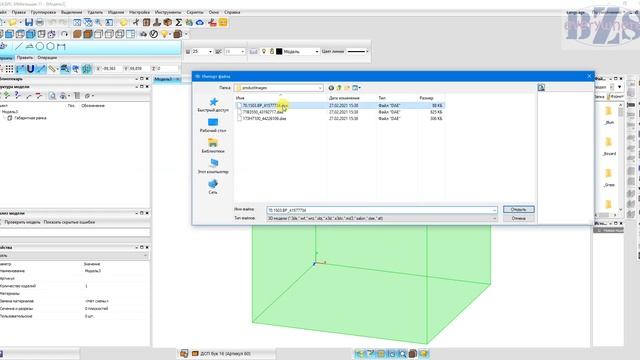Click the Cancel button in dialog
Image resolution: width=640 pixels, height=360 pixels.
[518, 218]
